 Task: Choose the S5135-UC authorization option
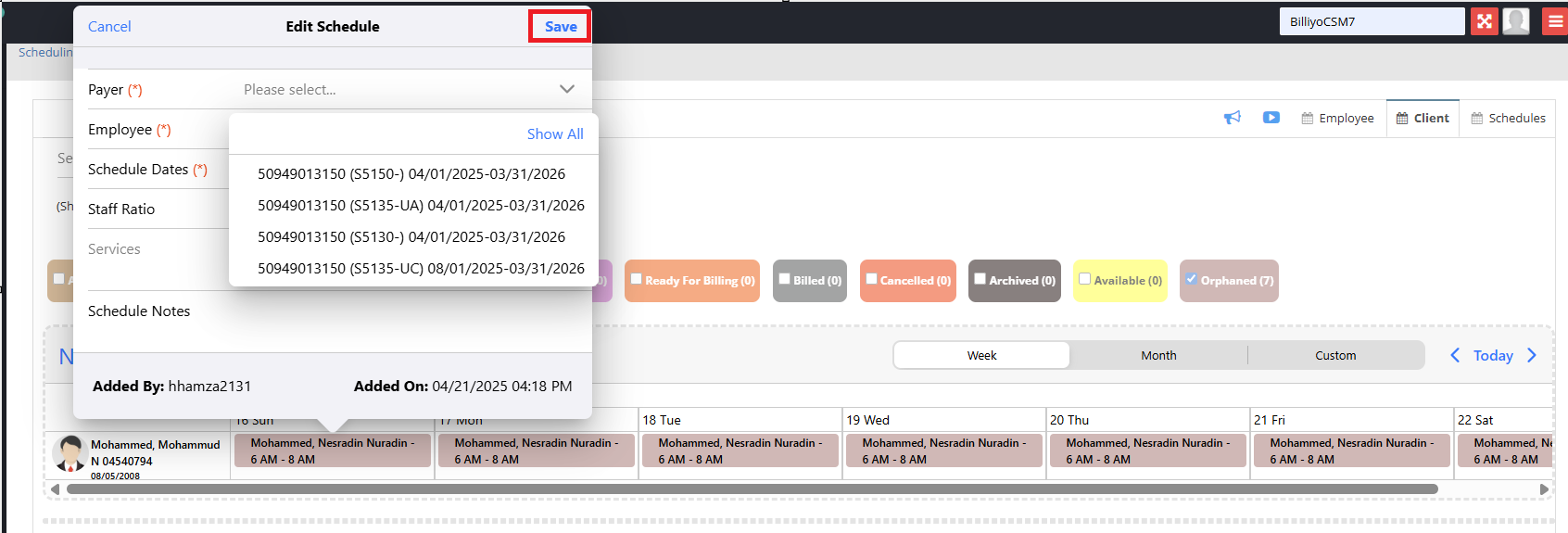coord(421,269)
